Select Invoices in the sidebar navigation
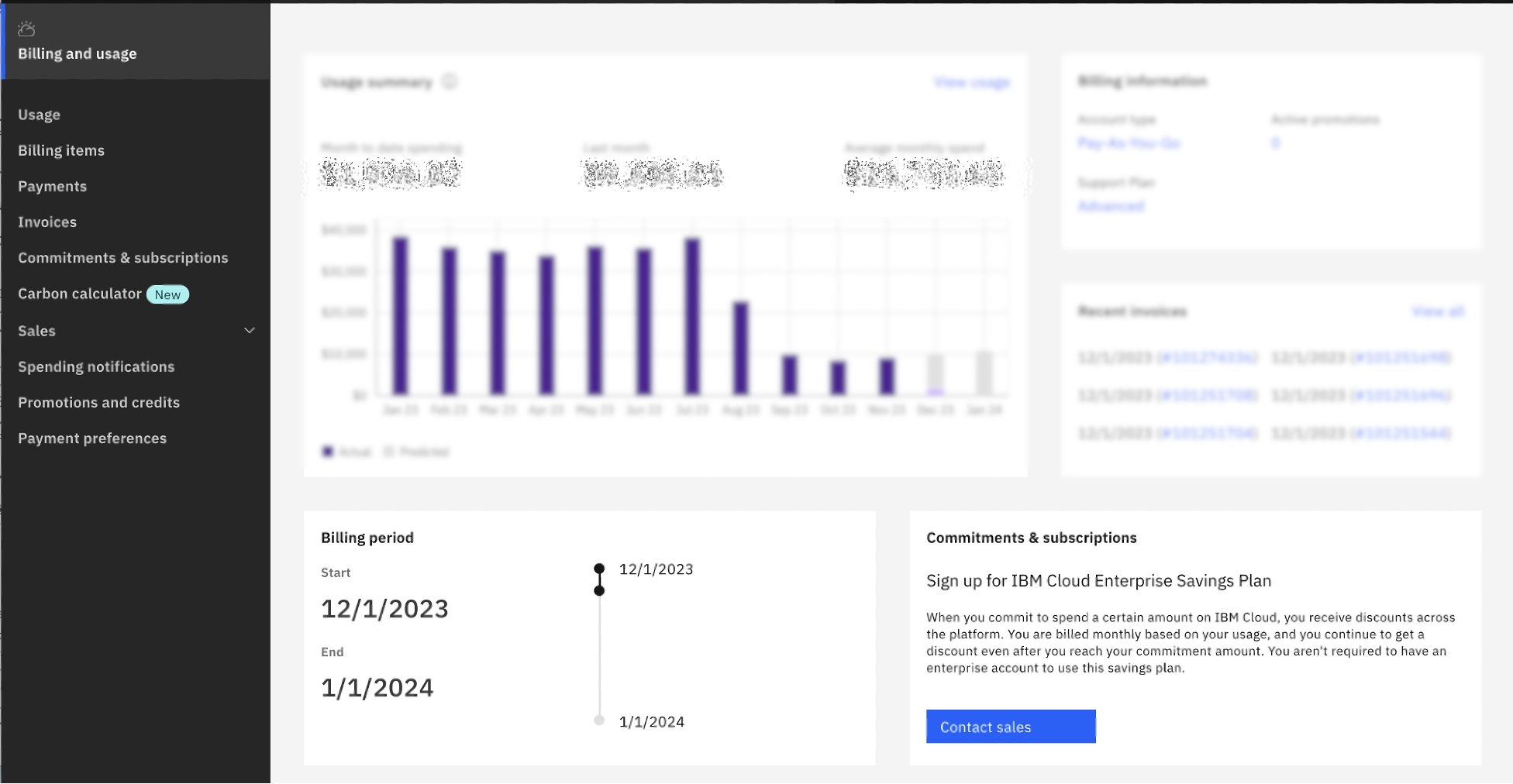Image resolution: width=1513 pixels, height=784 pixels. (47, 222)
